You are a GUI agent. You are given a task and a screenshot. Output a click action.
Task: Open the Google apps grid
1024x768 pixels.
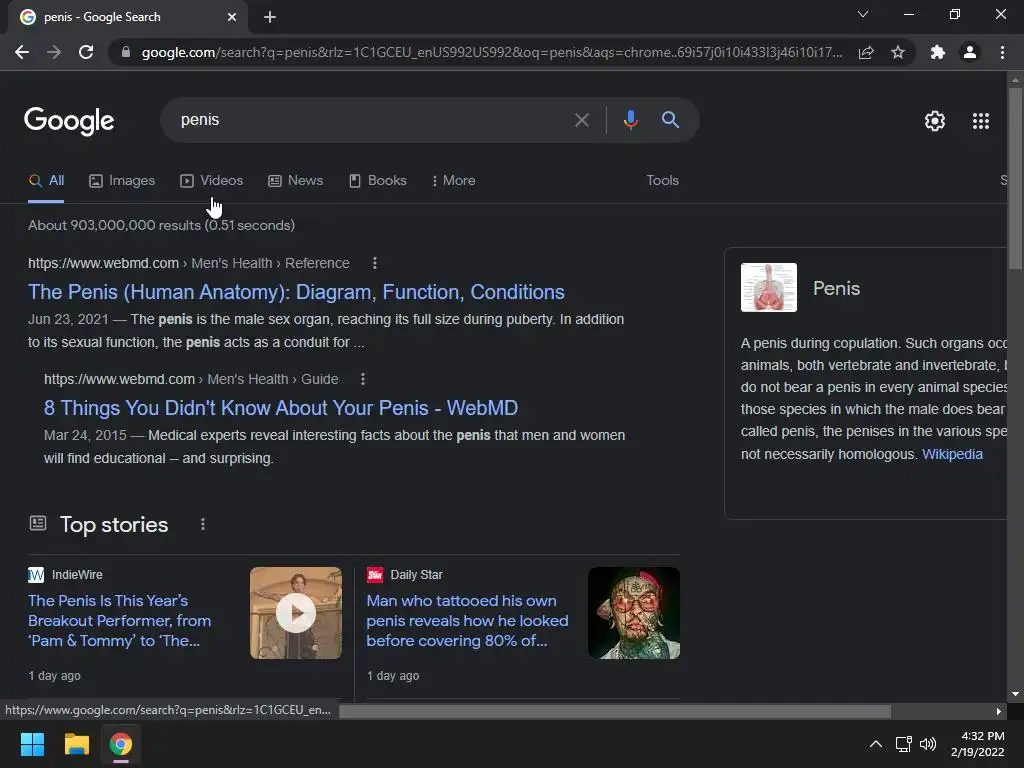tap(981, 121)
